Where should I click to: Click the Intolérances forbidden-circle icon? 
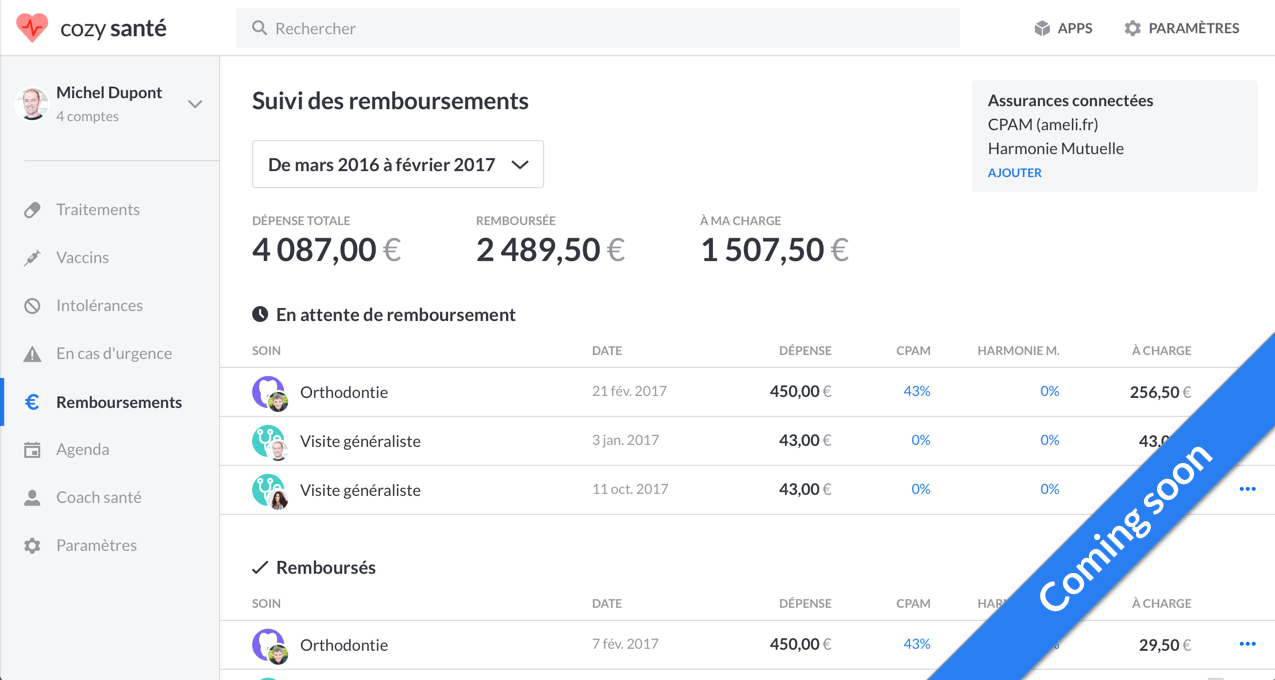coord(32,306)
